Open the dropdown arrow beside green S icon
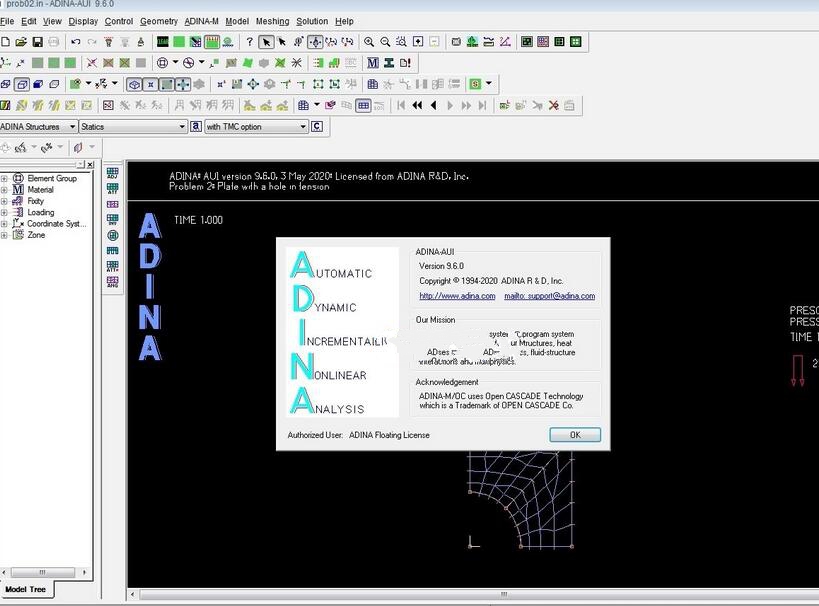Image resolution: width=819 pixels, height=606 pixels. click(488, 84)
